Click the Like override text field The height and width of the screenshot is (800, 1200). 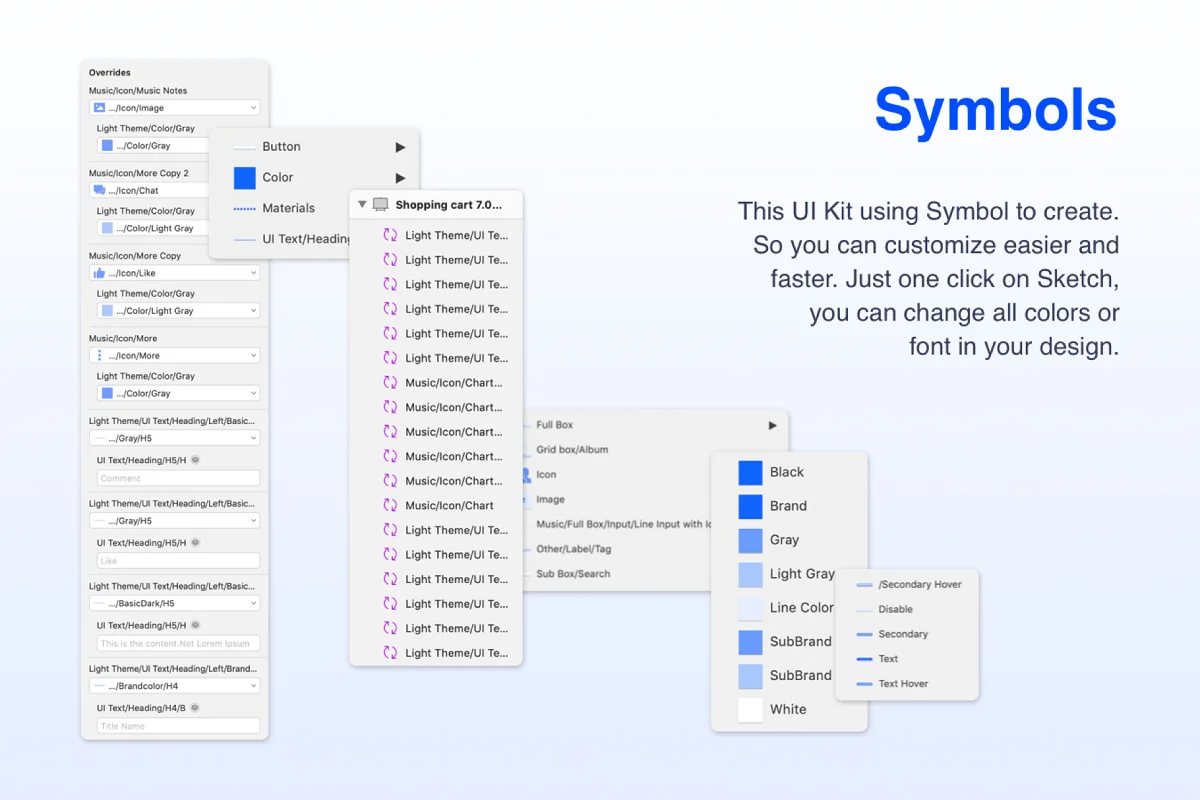coord(178,561)
